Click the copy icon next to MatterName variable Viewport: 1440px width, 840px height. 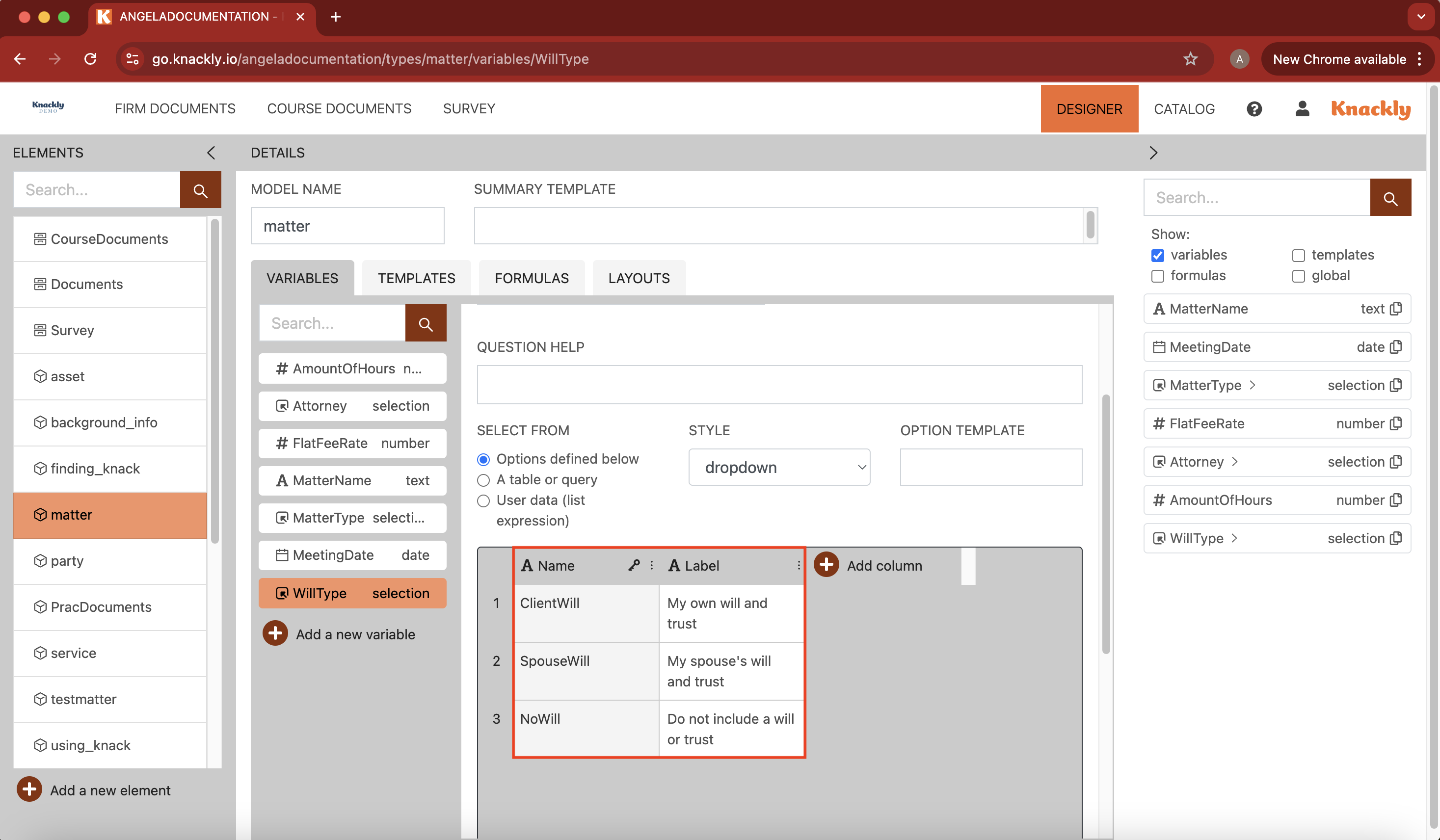pos(1397,309)
